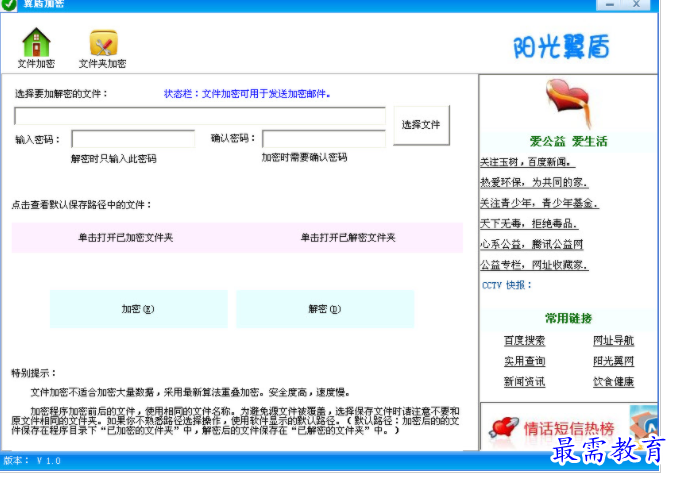
Task: Open the 饮食健康 link
Action: click(613, 382)
